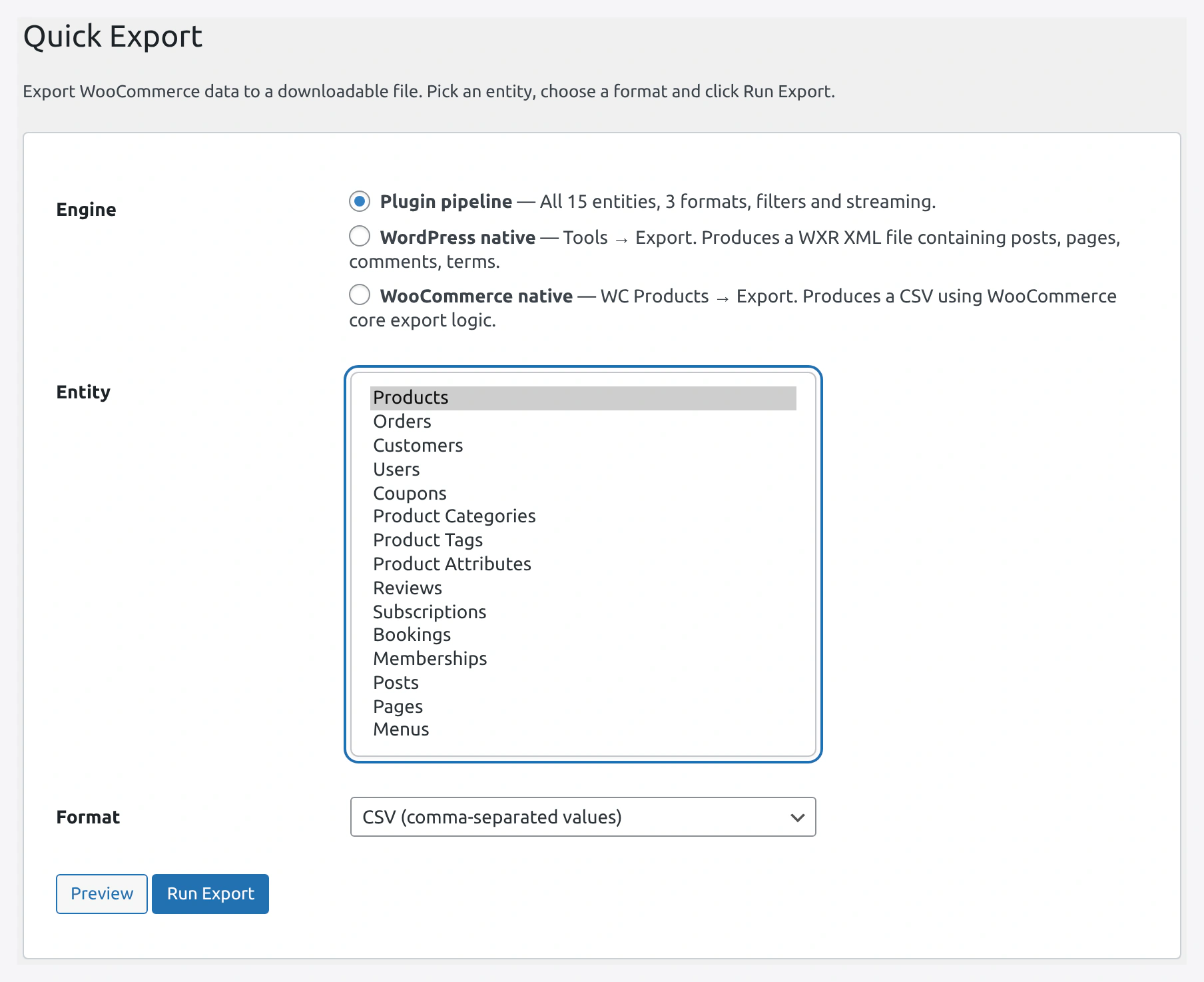Select Product Categories entity

(583, 516)
